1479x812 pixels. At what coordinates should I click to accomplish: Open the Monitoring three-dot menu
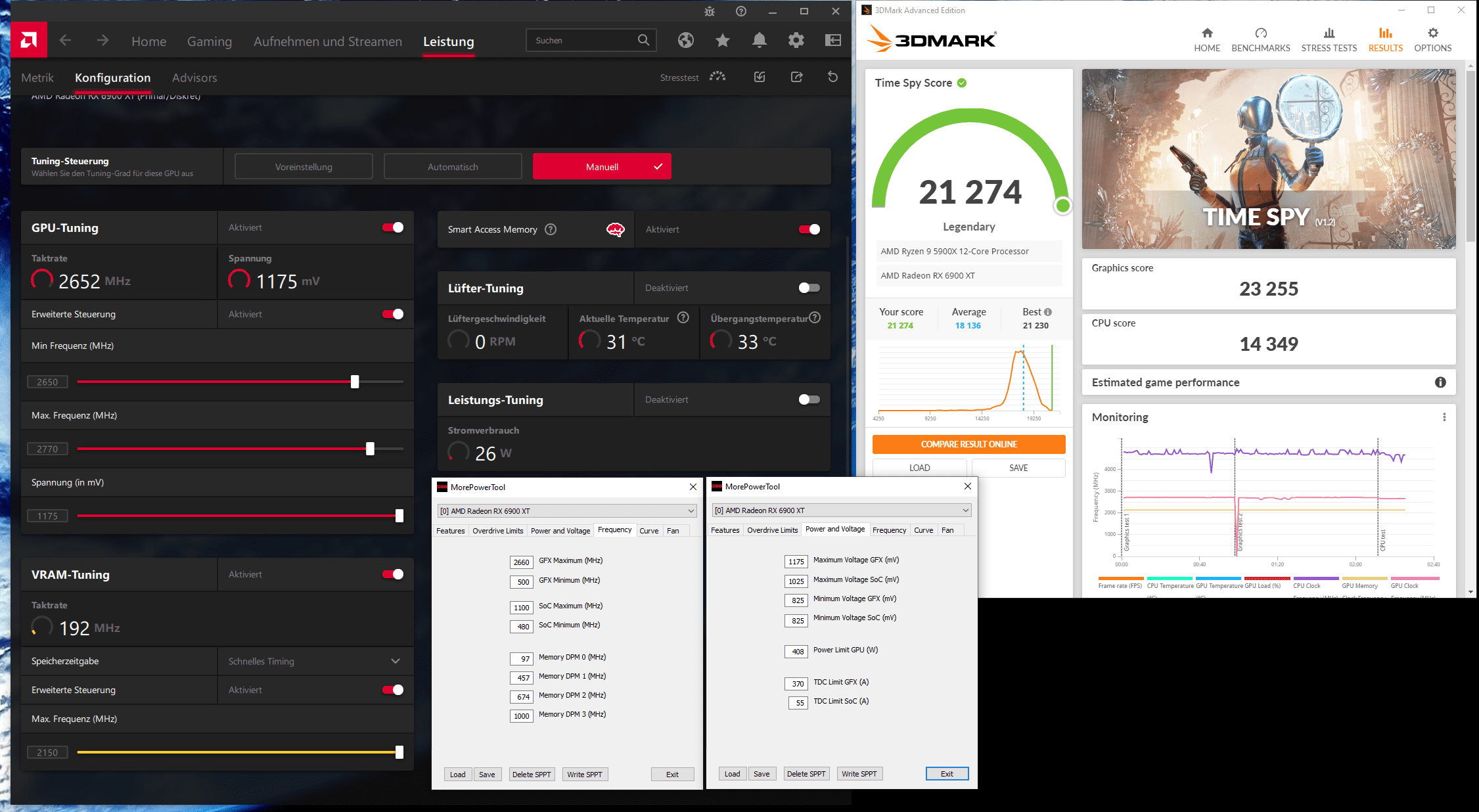[1444, 417]
